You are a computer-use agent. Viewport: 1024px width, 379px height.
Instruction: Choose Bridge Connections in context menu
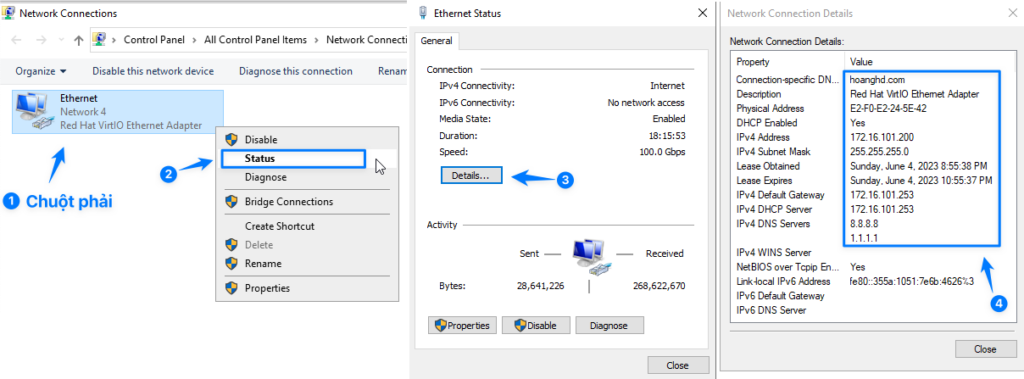pos(307,202)
